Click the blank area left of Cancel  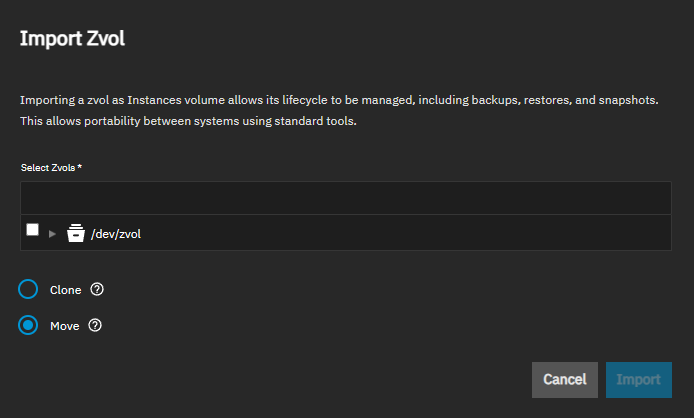tap(300, 380)
